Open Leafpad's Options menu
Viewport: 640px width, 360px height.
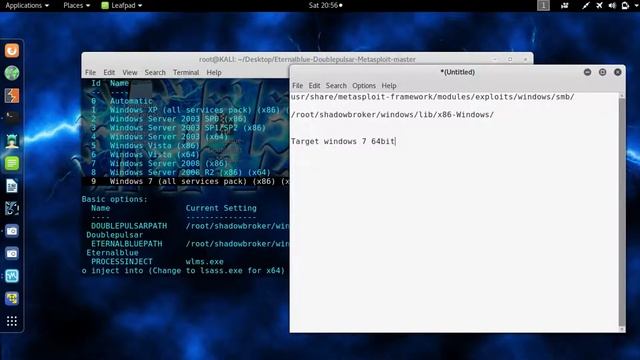(364, 86)
